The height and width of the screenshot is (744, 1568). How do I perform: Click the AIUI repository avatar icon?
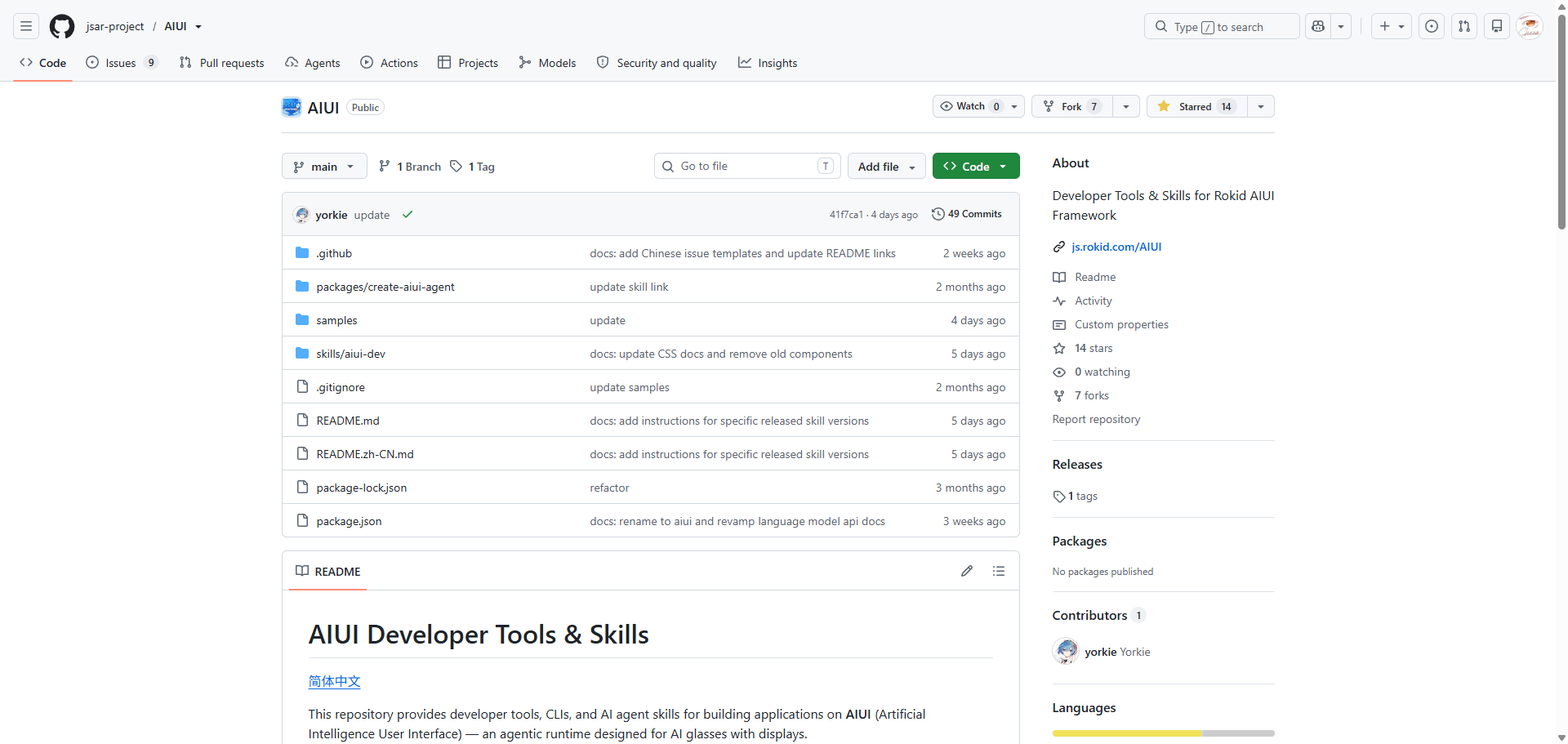pyautogui.click(x=292, y=107)
